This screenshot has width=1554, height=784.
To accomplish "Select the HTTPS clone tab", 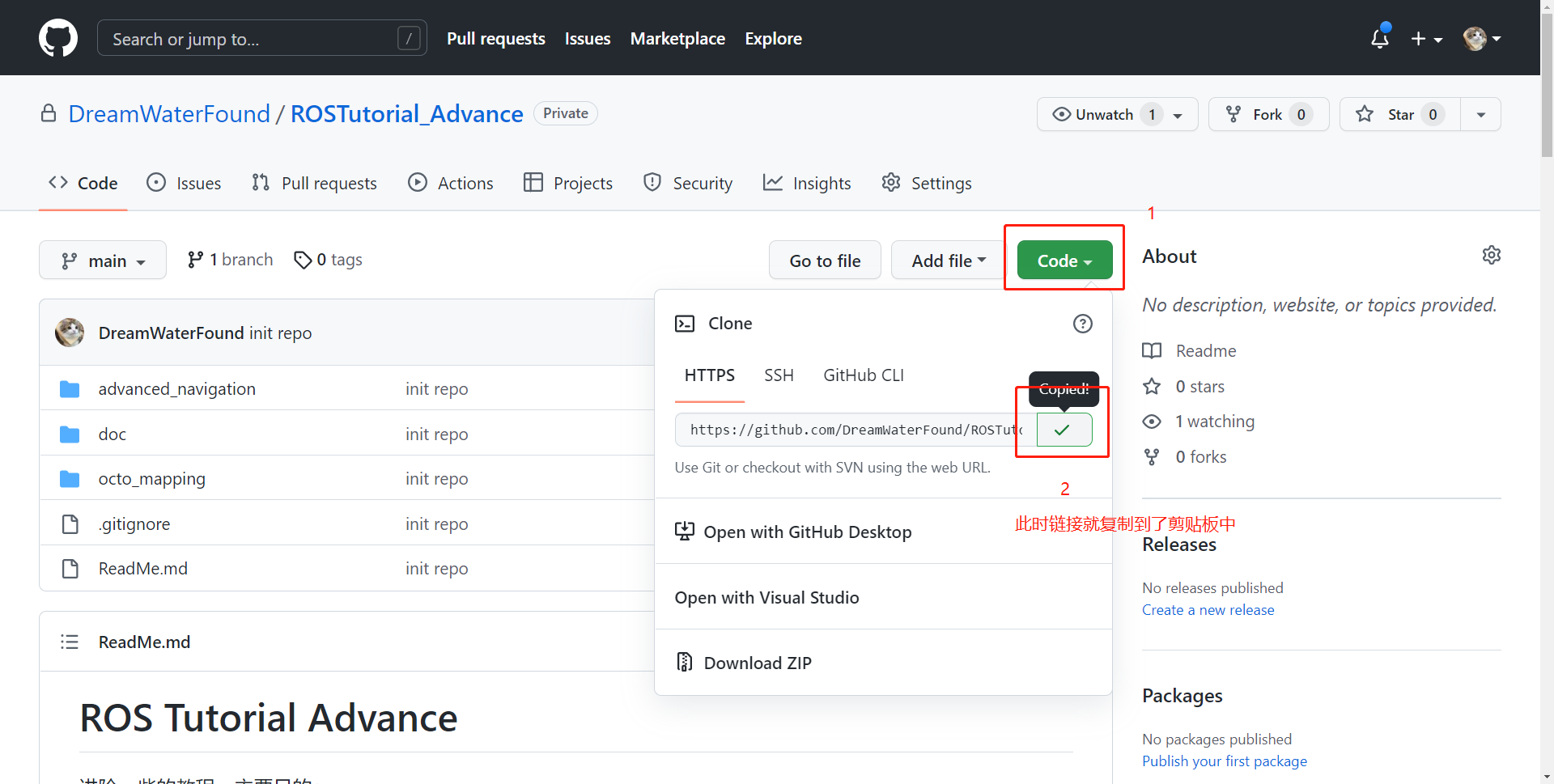I will (710, 375).
